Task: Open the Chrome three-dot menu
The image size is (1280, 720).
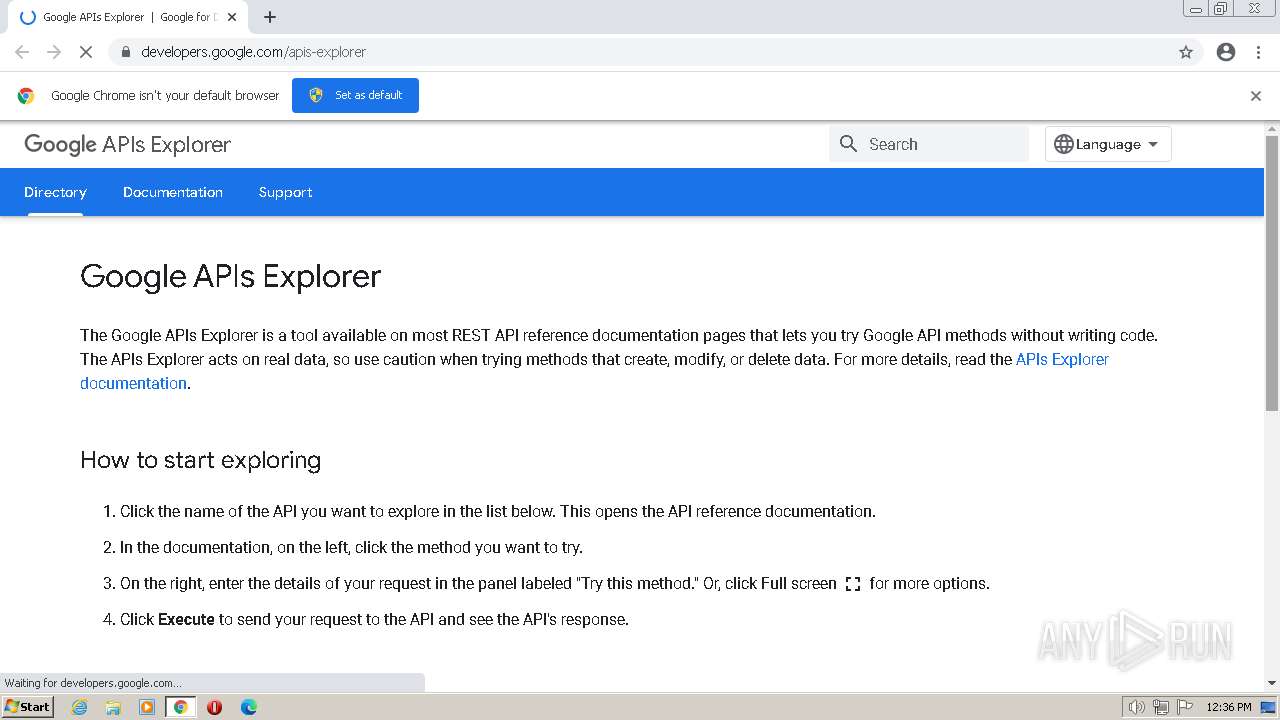Action: 1258,52
